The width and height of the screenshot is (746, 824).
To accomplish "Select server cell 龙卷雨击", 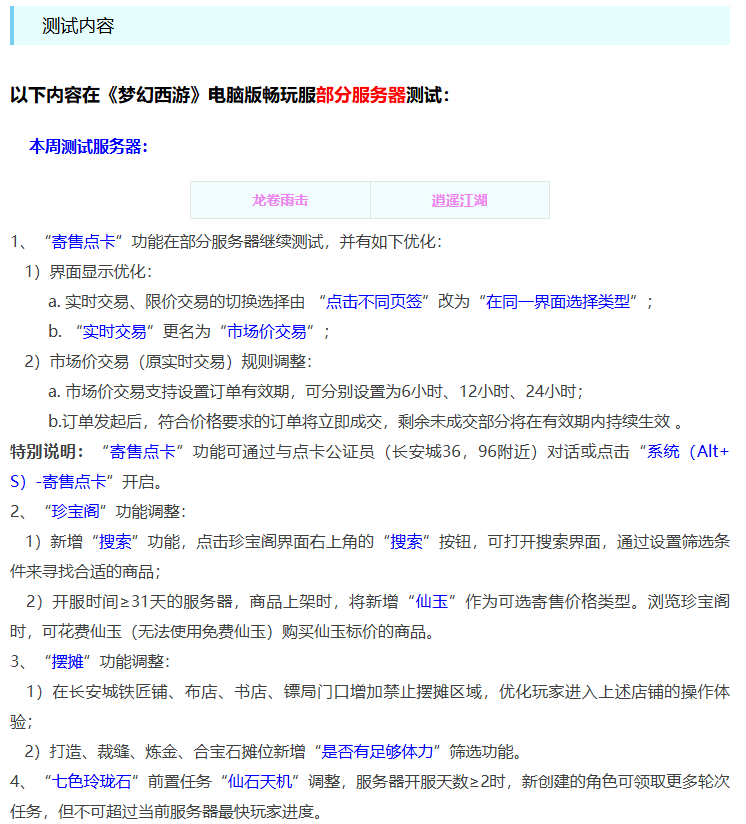I will point(280,200).
